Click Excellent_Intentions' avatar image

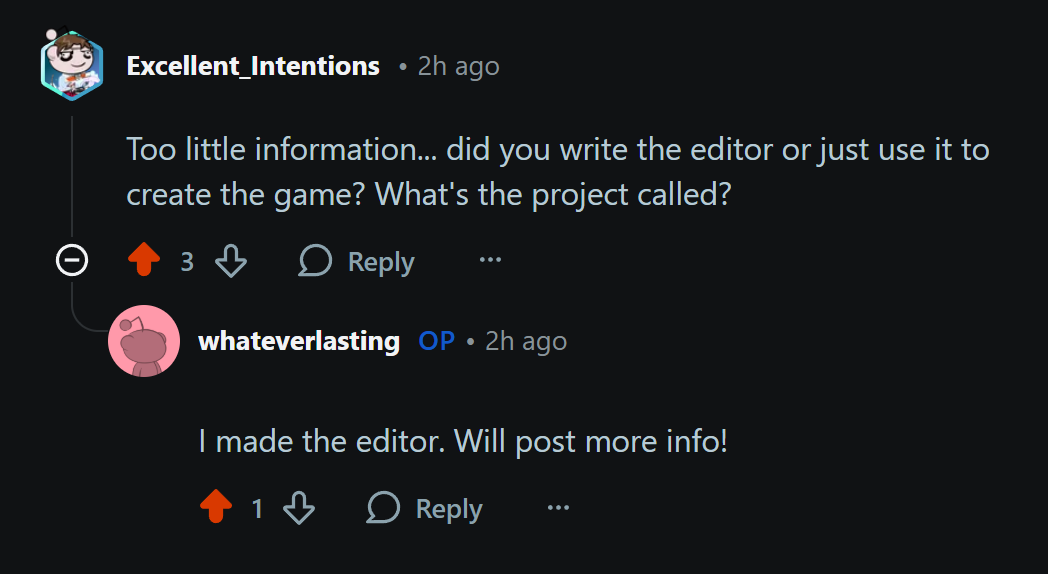click(71, 66)
